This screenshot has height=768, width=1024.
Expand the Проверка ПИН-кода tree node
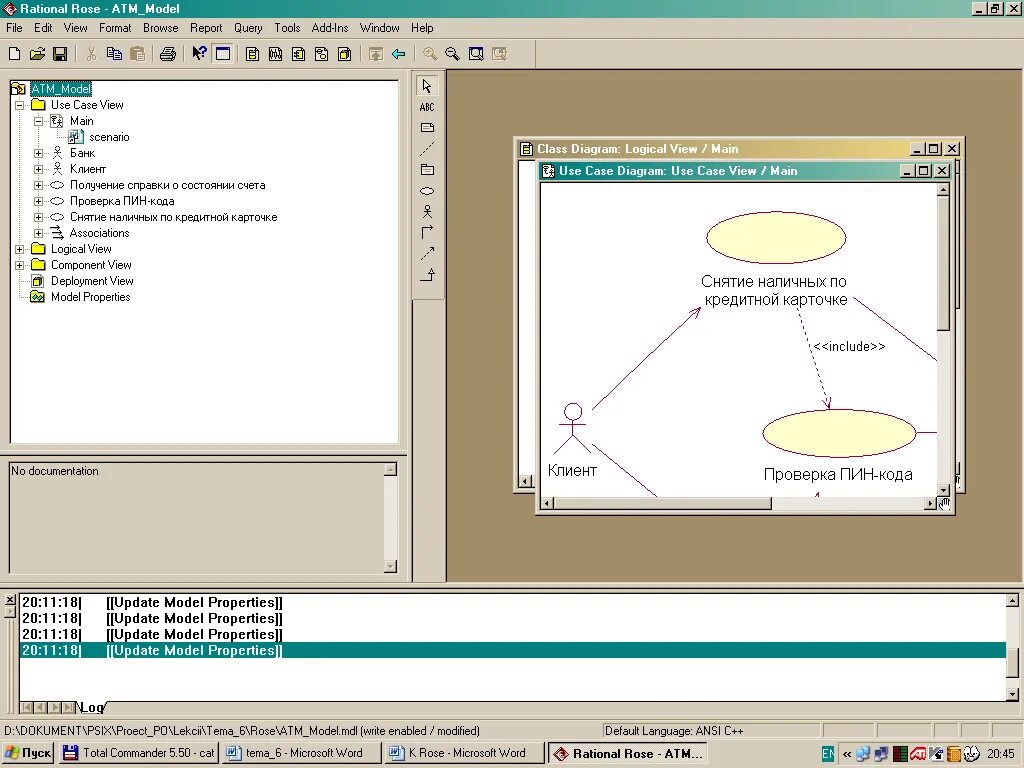39,201
